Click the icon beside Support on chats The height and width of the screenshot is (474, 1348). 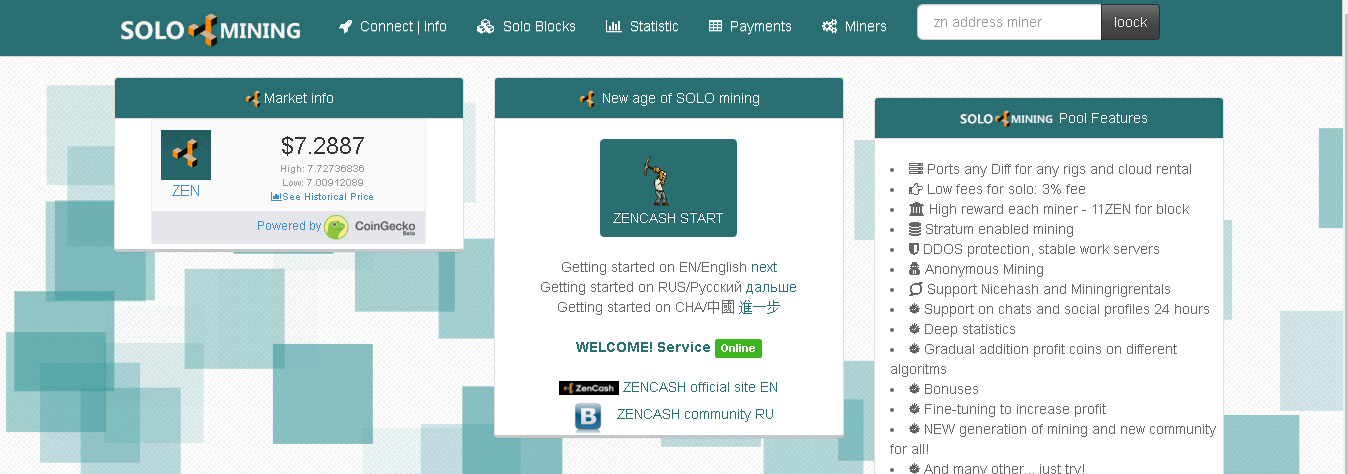pos(914,309)
